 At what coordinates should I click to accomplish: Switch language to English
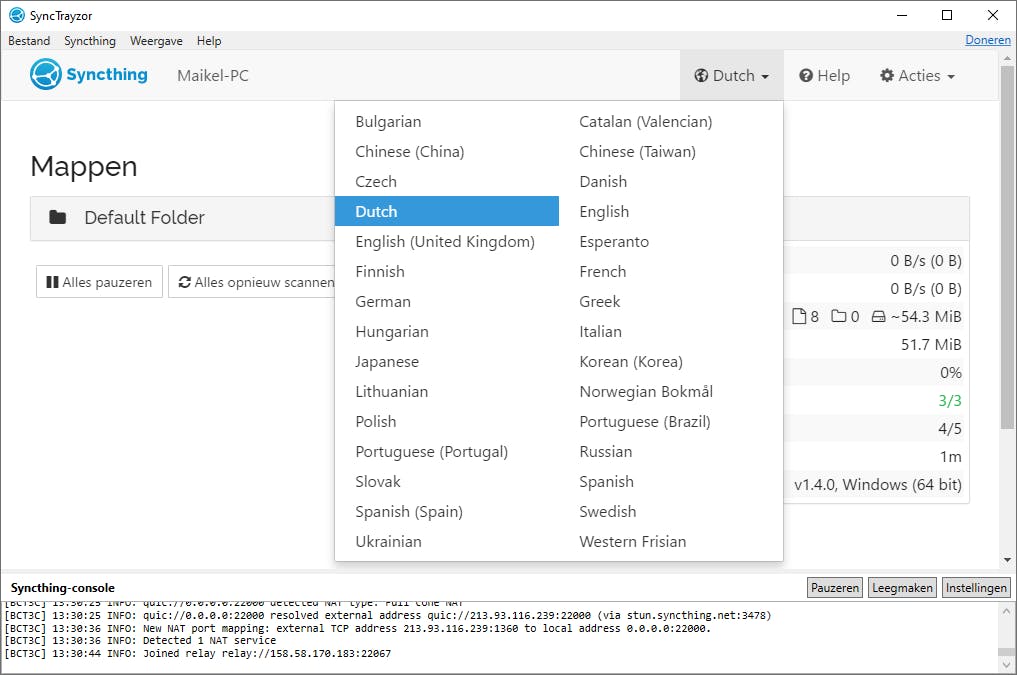pos(671,211)
